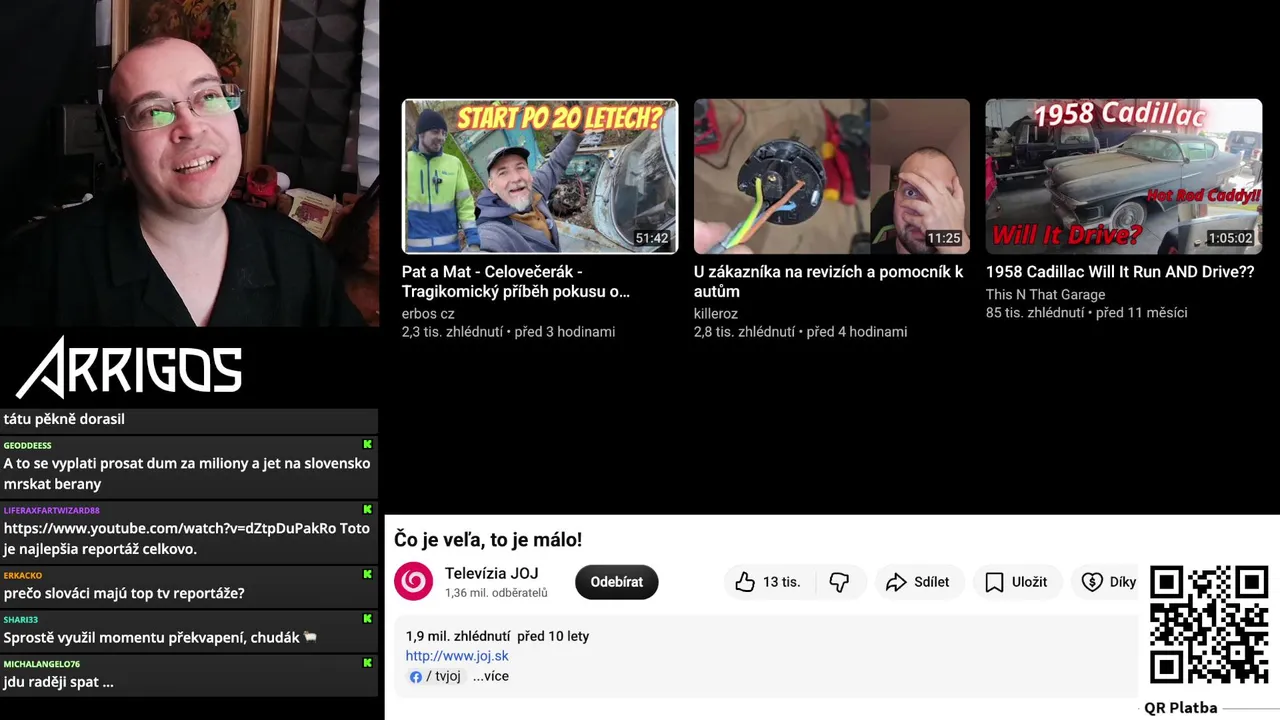The height and width of the screenshot is (720, 1280).
Task: Open the killeroz revize video thumbnail
Action: point(832,176)
